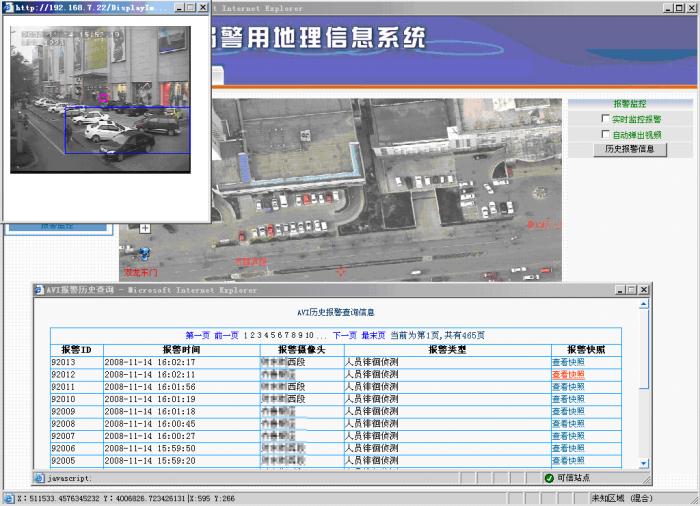View snapshot for alarm 92009
Image resolution: width=700 pixels, height=506 pixels.
tap(568, 411)
